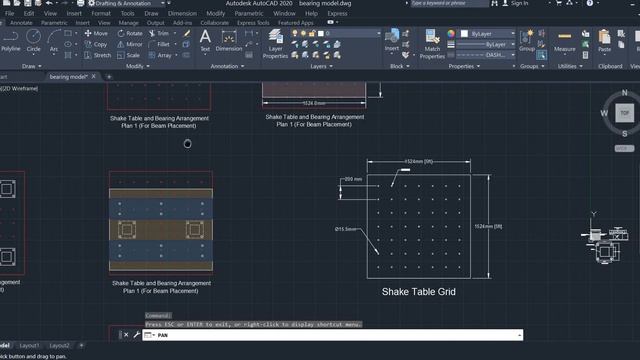Click the white ByLayer color swatch
640x360 pixels.
(x=464, y=34)
